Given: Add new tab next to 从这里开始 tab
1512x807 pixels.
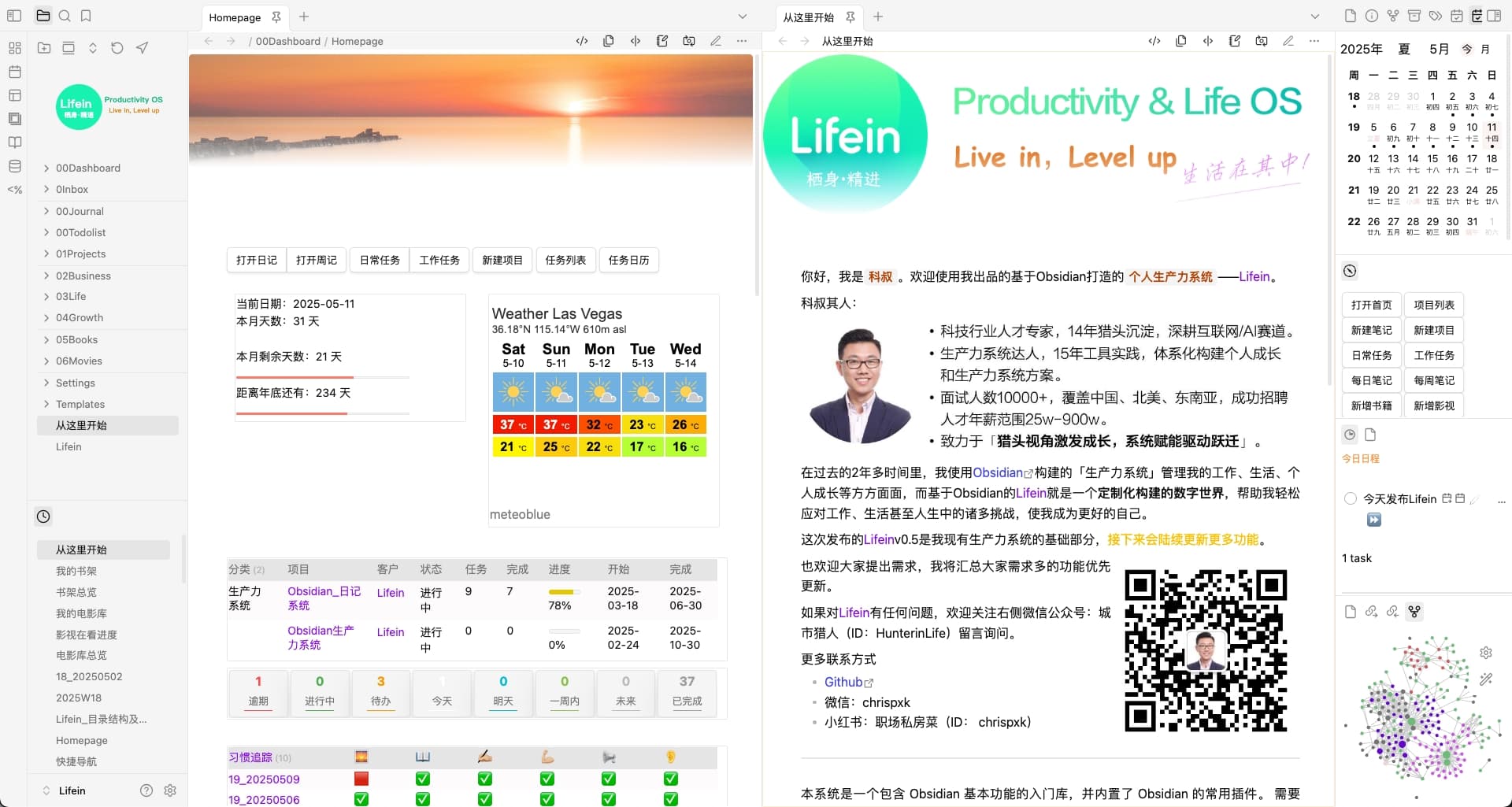Looking at the screenshot, I should pyautogui.click(x=878, y=17).
